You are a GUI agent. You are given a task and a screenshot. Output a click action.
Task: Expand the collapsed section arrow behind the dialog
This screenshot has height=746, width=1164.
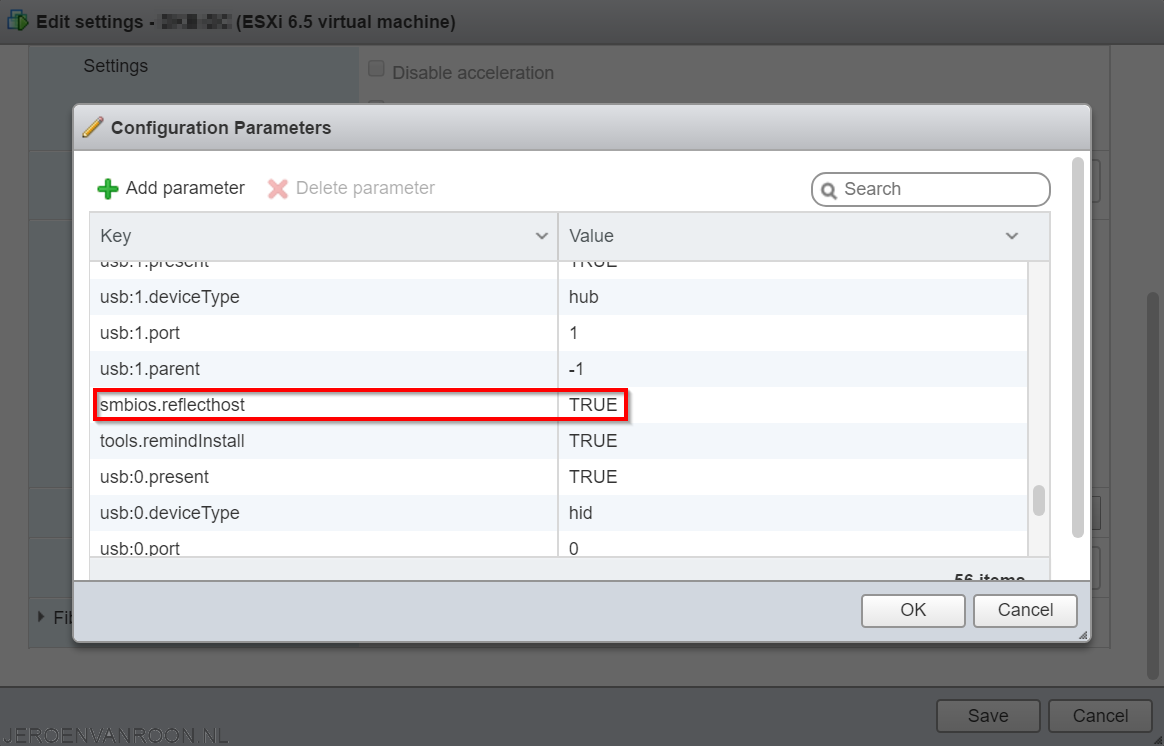click(x=41, y=617)
